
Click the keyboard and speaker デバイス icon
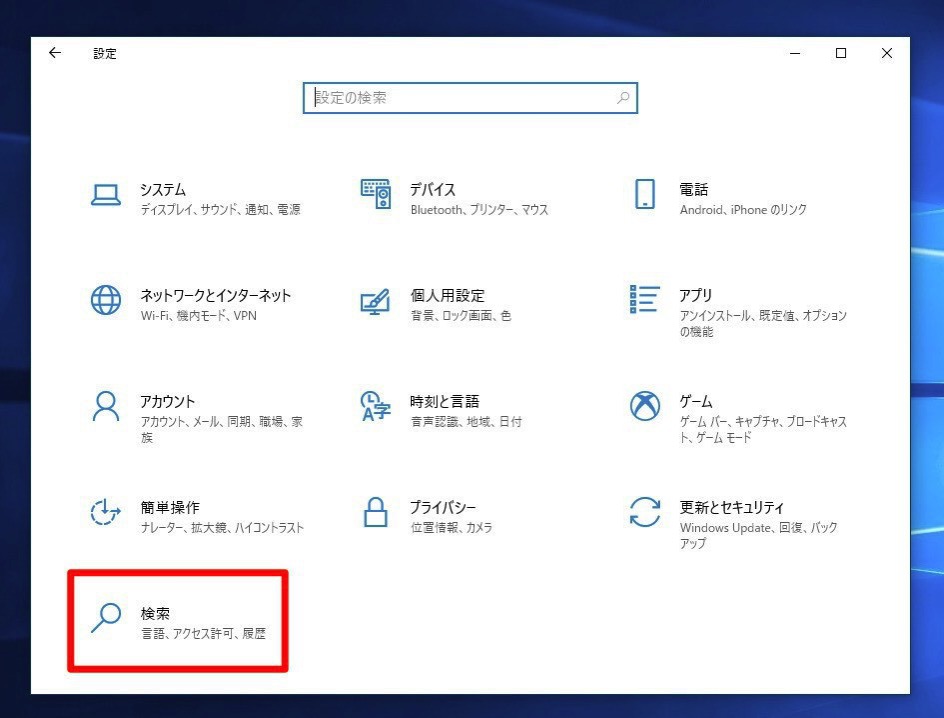(x=376, y=194)
